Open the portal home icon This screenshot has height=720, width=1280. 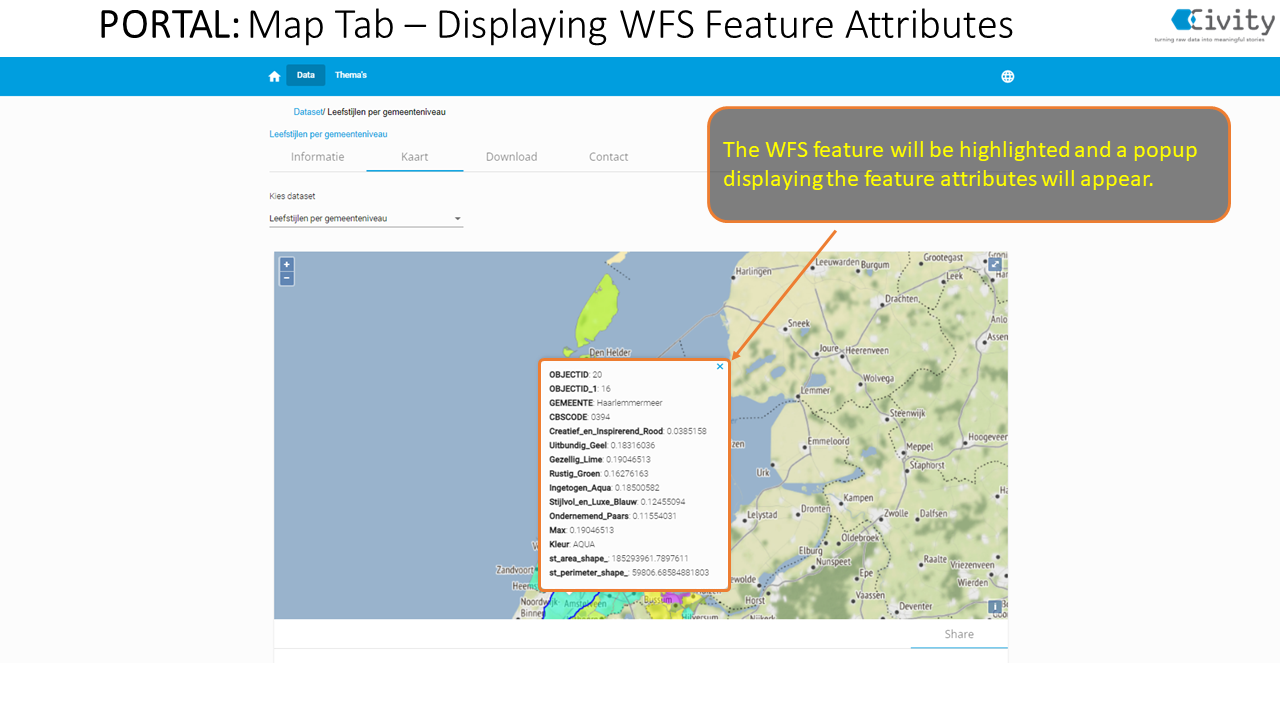click(274, 76)
